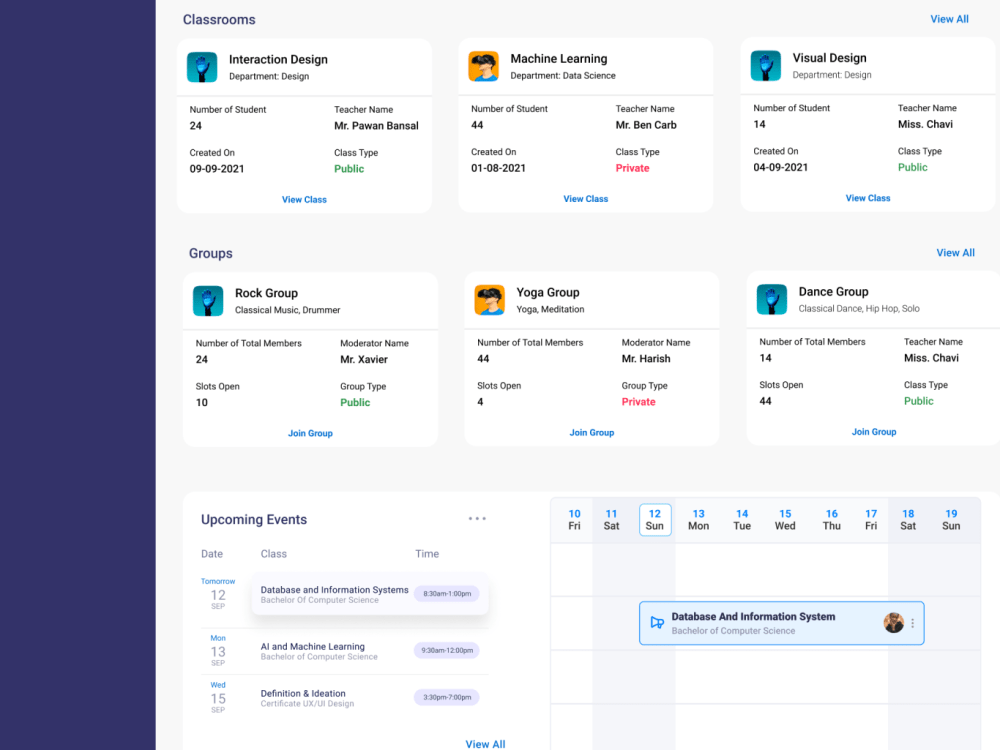Join the Yoga Group
The width and height of the screenshot is (1000, 750).
point(592,432)
